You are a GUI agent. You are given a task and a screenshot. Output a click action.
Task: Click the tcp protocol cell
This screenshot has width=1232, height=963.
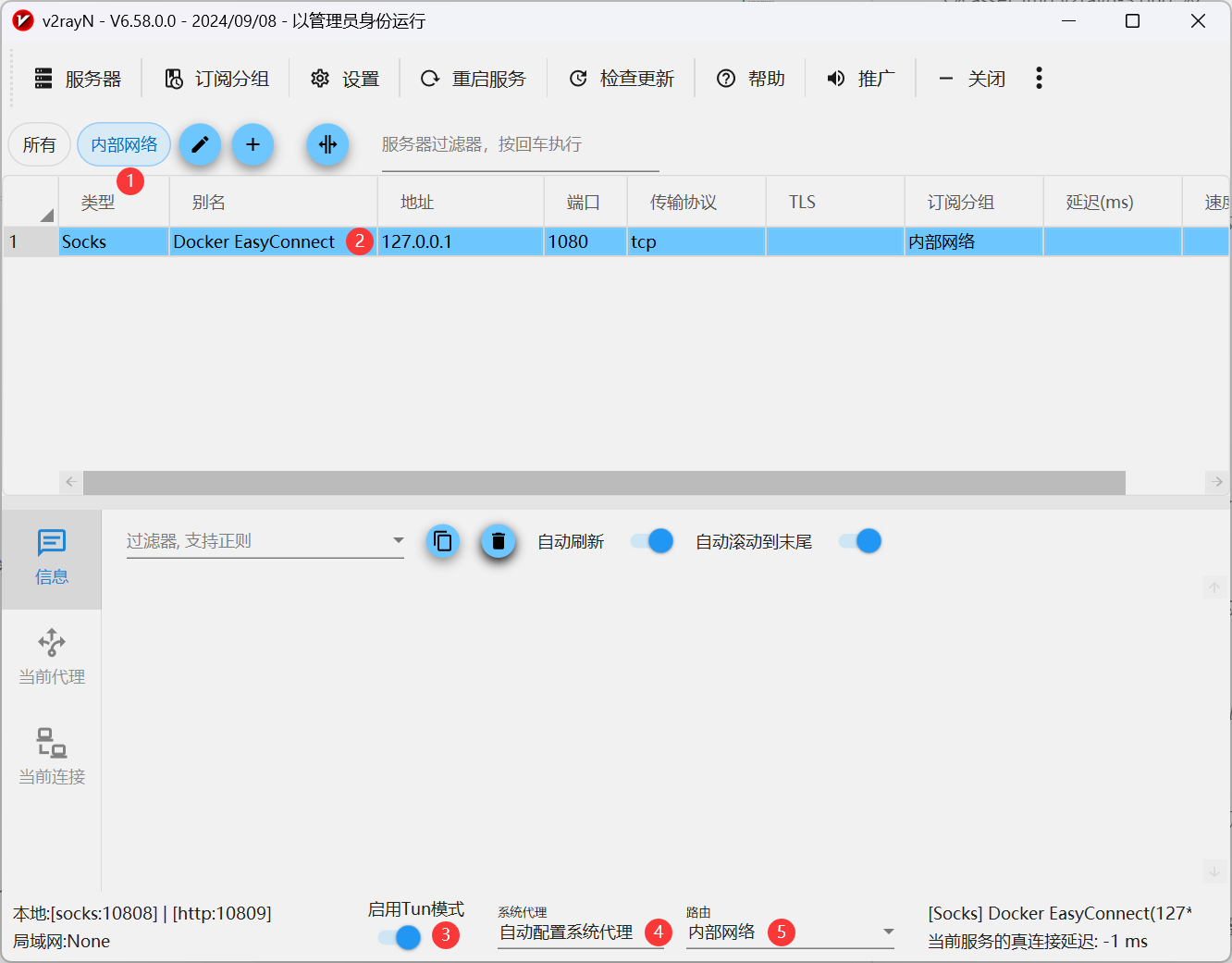(696, 242)
